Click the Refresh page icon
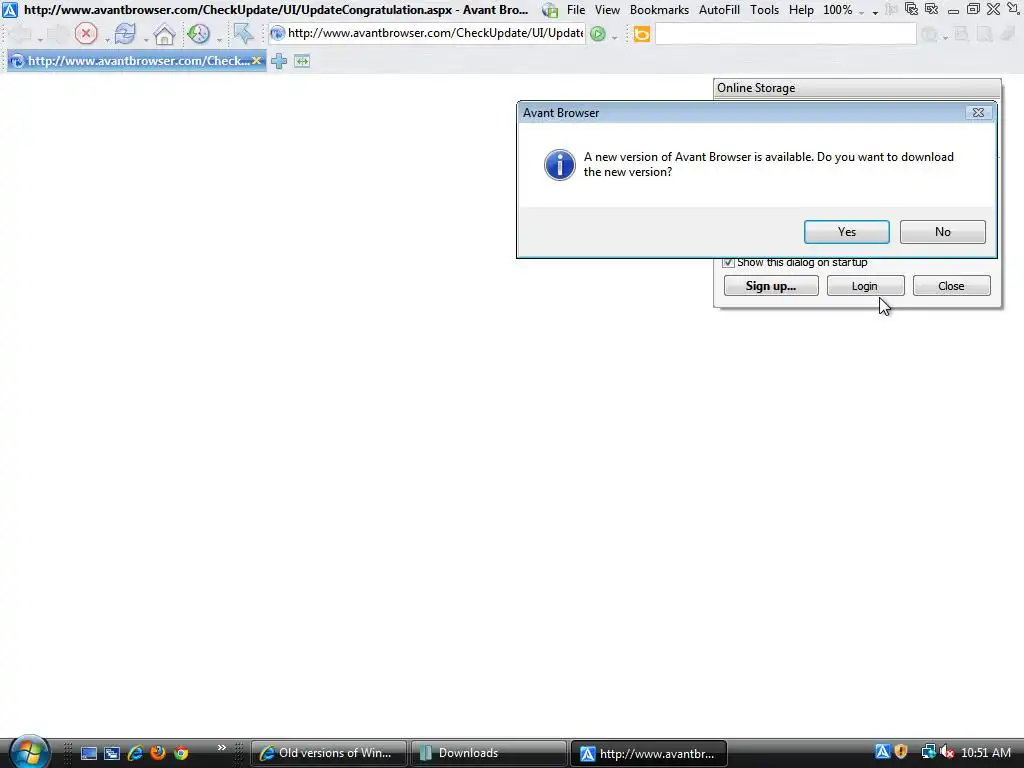Screen dimensions: 1024x768 point(125,33)
